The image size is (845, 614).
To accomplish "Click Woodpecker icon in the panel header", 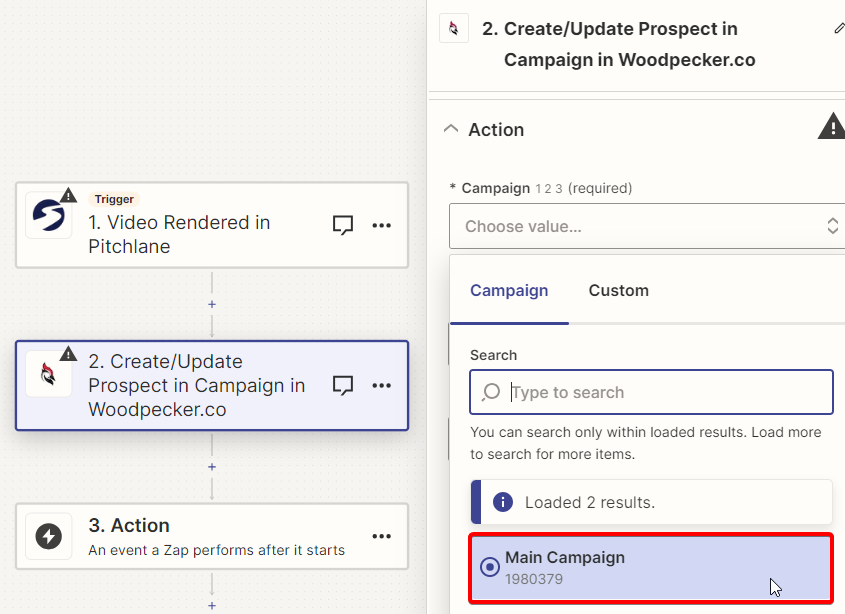I will [x=454, y=28].
